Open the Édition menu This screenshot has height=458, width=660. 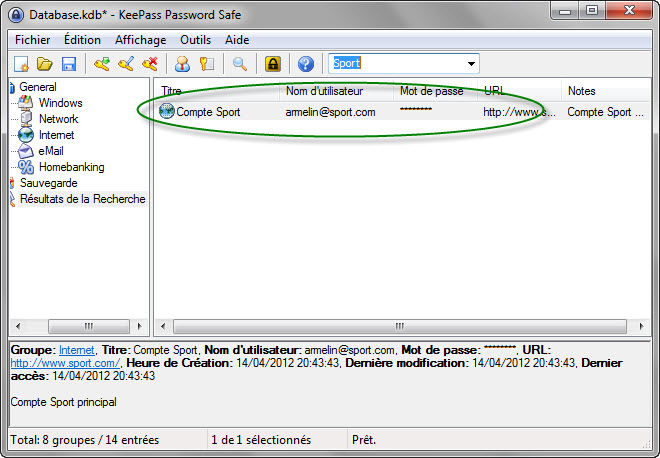coord(82,40)
